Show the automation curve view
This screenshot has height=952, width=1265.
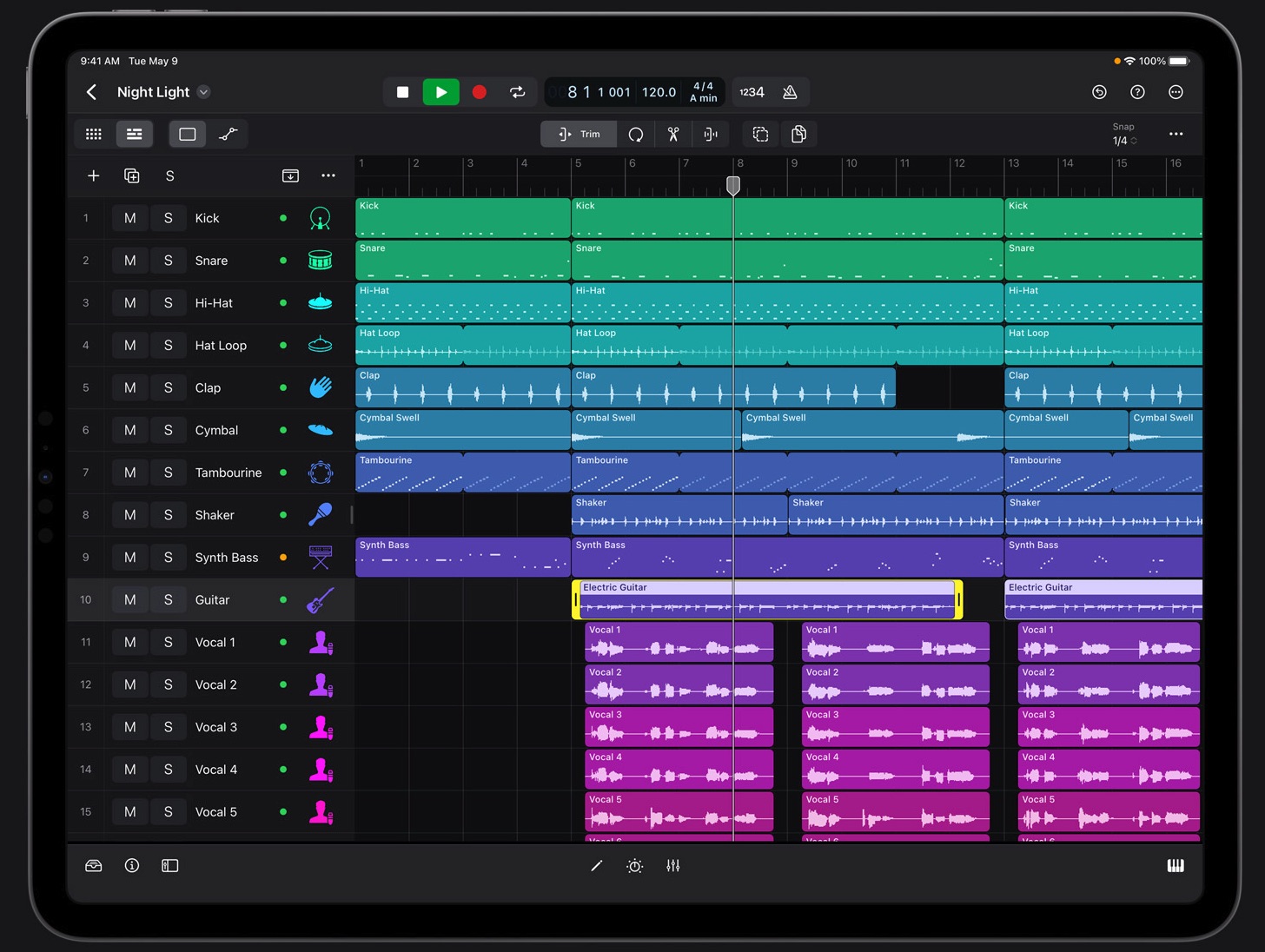click(x=228, y=134)
